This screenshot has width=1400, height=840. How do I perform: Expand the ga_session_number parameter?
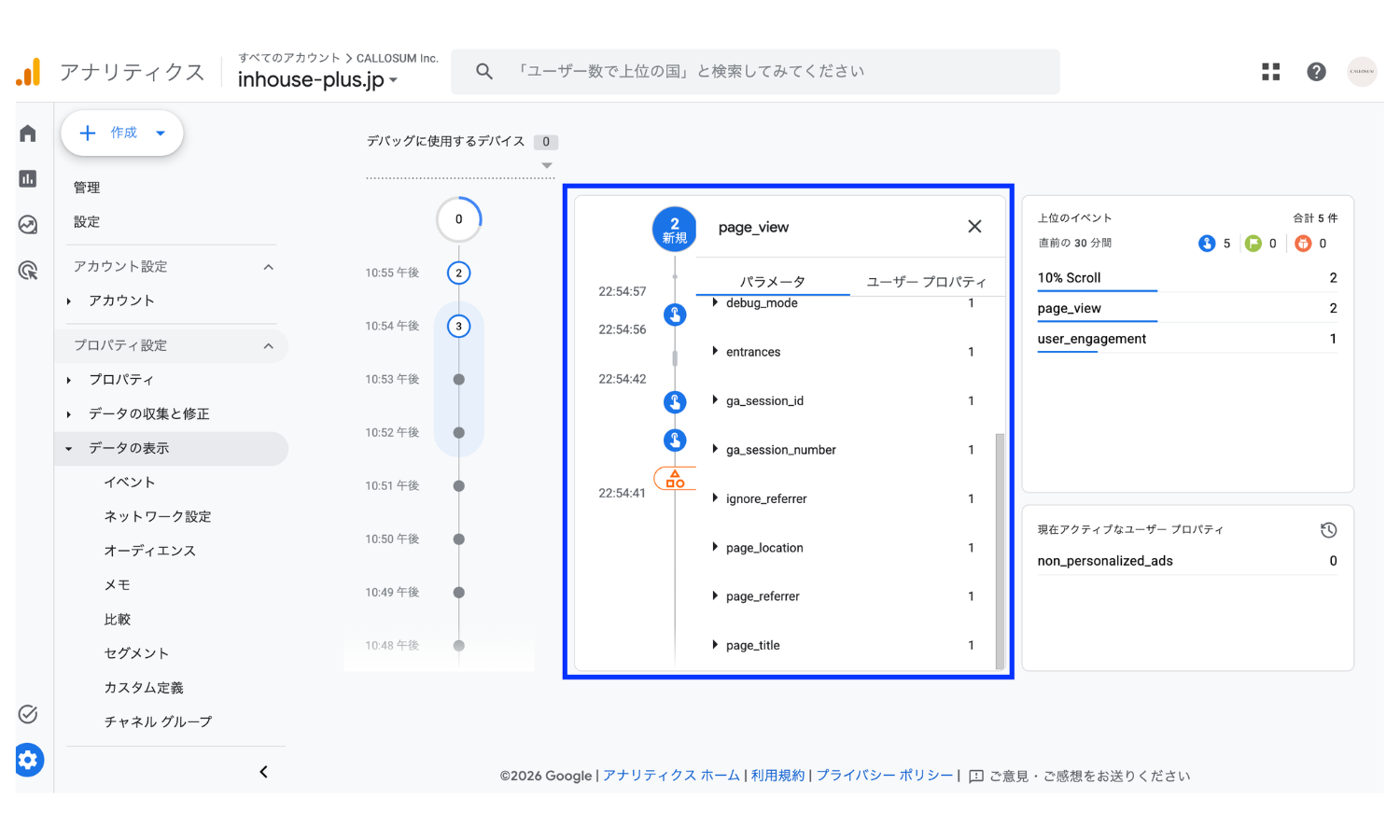(x=715, y=449)
